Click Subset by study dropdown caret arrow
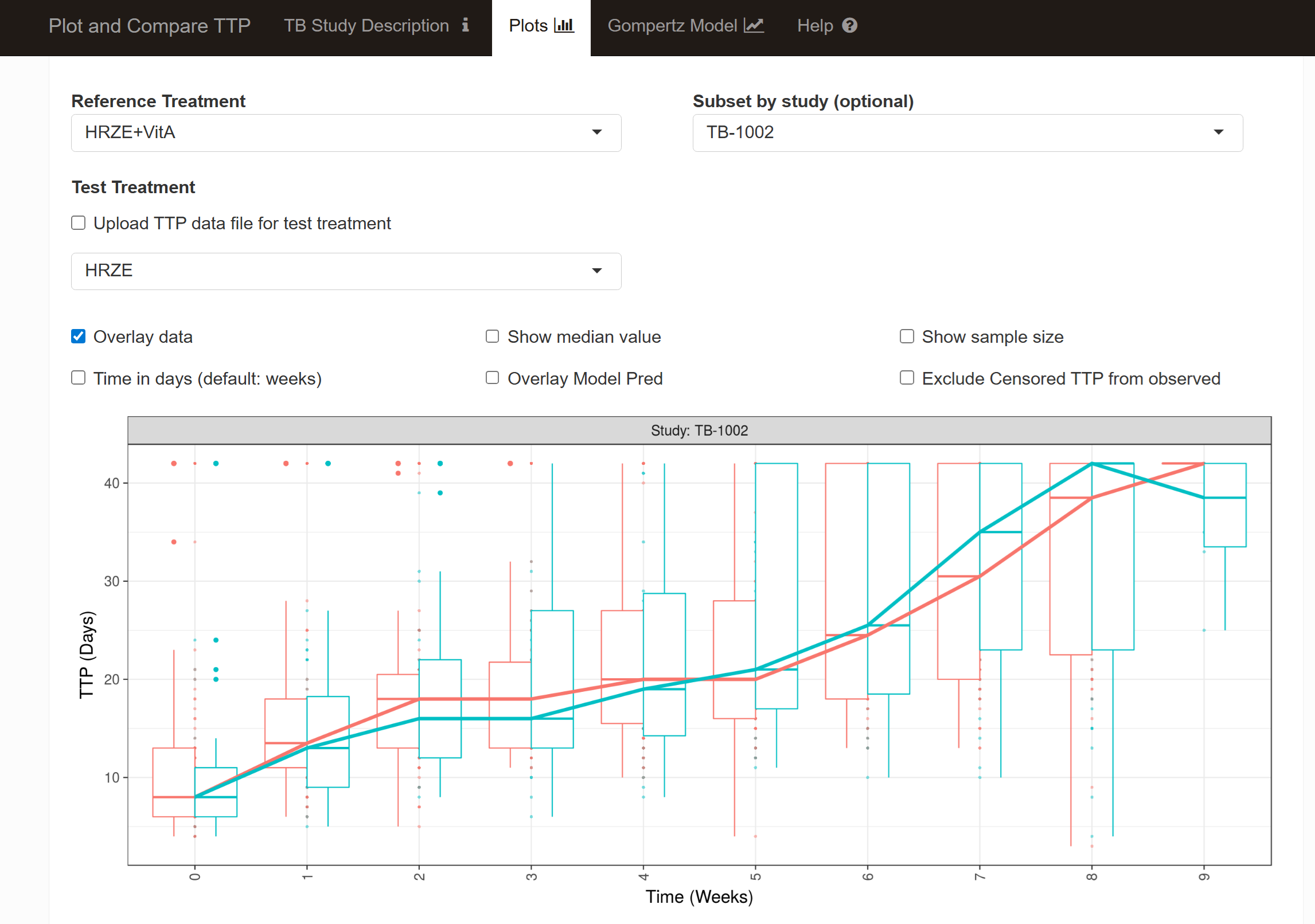The width and height of the screenshot is (1315, 924). click(1219, 132)
